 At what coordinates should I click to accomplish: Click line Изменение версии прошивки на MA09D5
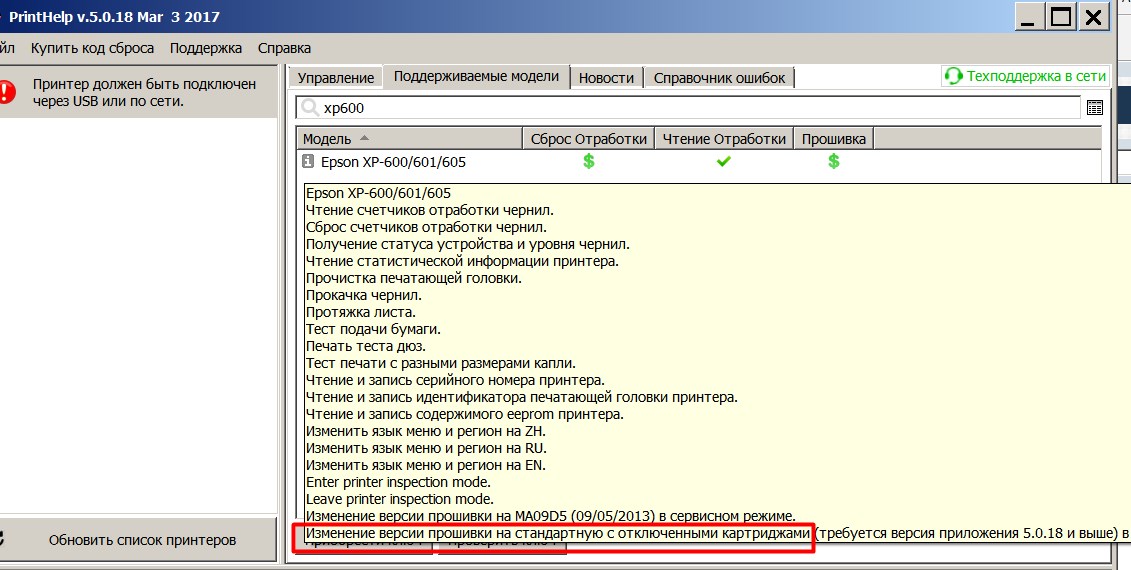click(x=551, y=516)
